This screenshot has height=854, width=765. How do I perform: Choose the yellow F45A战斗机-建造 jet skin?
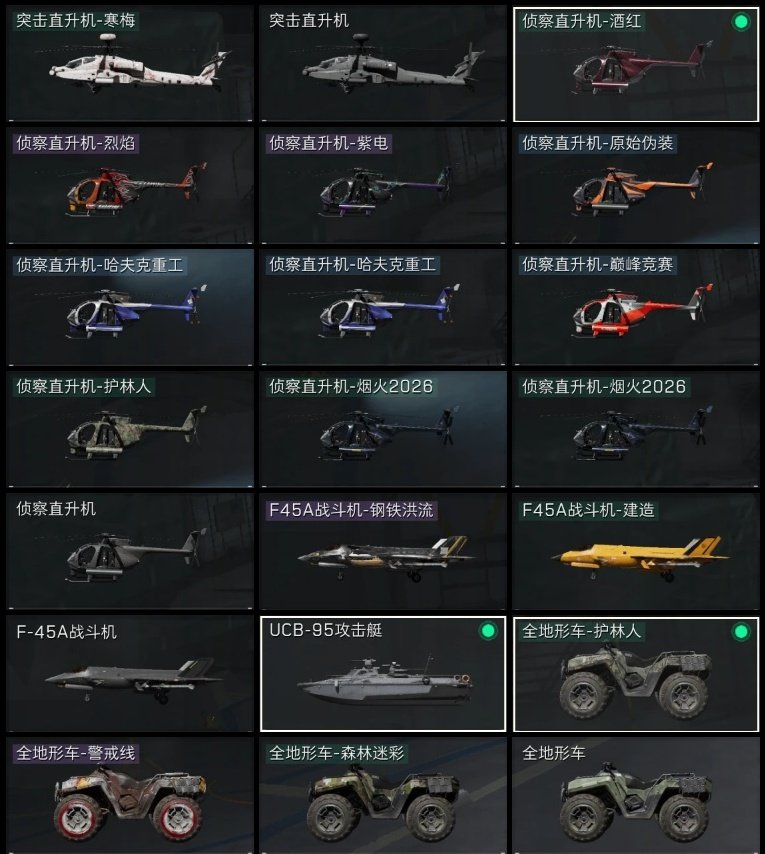click(636, 552)
